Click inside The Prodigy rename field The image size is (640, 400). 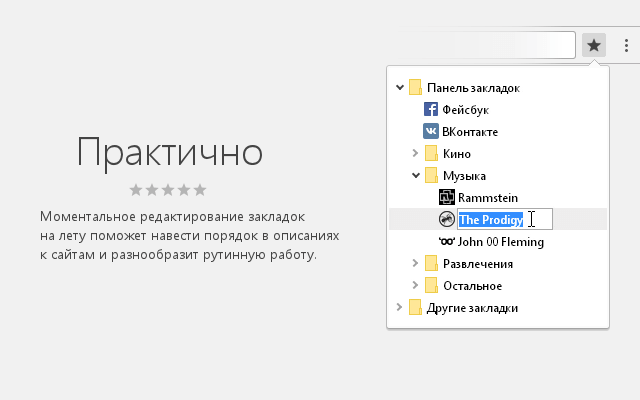[505, 219]
